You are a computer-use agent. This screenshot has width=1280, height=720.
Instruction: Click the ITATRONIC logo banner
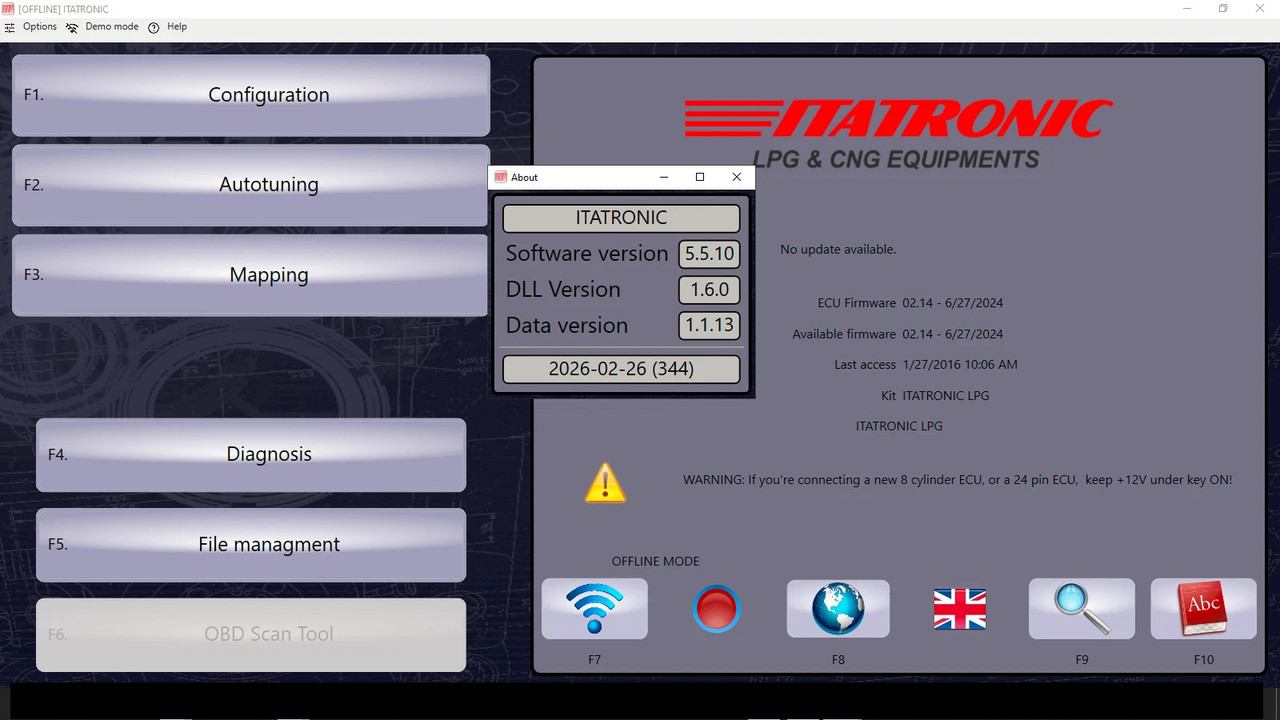pos(897,132)
